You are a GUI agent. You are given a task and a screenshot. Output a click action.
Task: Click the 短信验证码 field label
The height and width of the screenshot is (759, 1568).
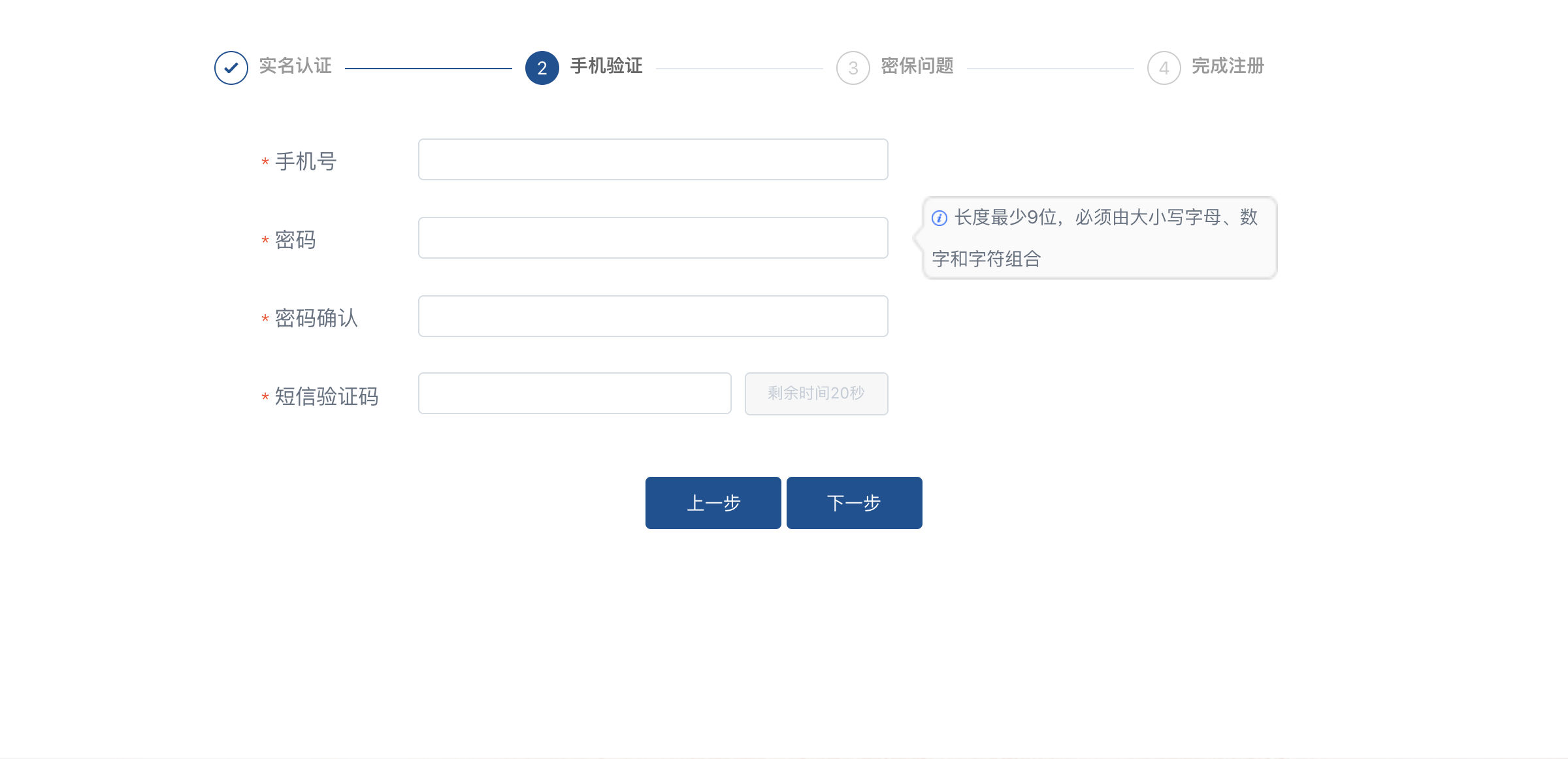[326, 396]
